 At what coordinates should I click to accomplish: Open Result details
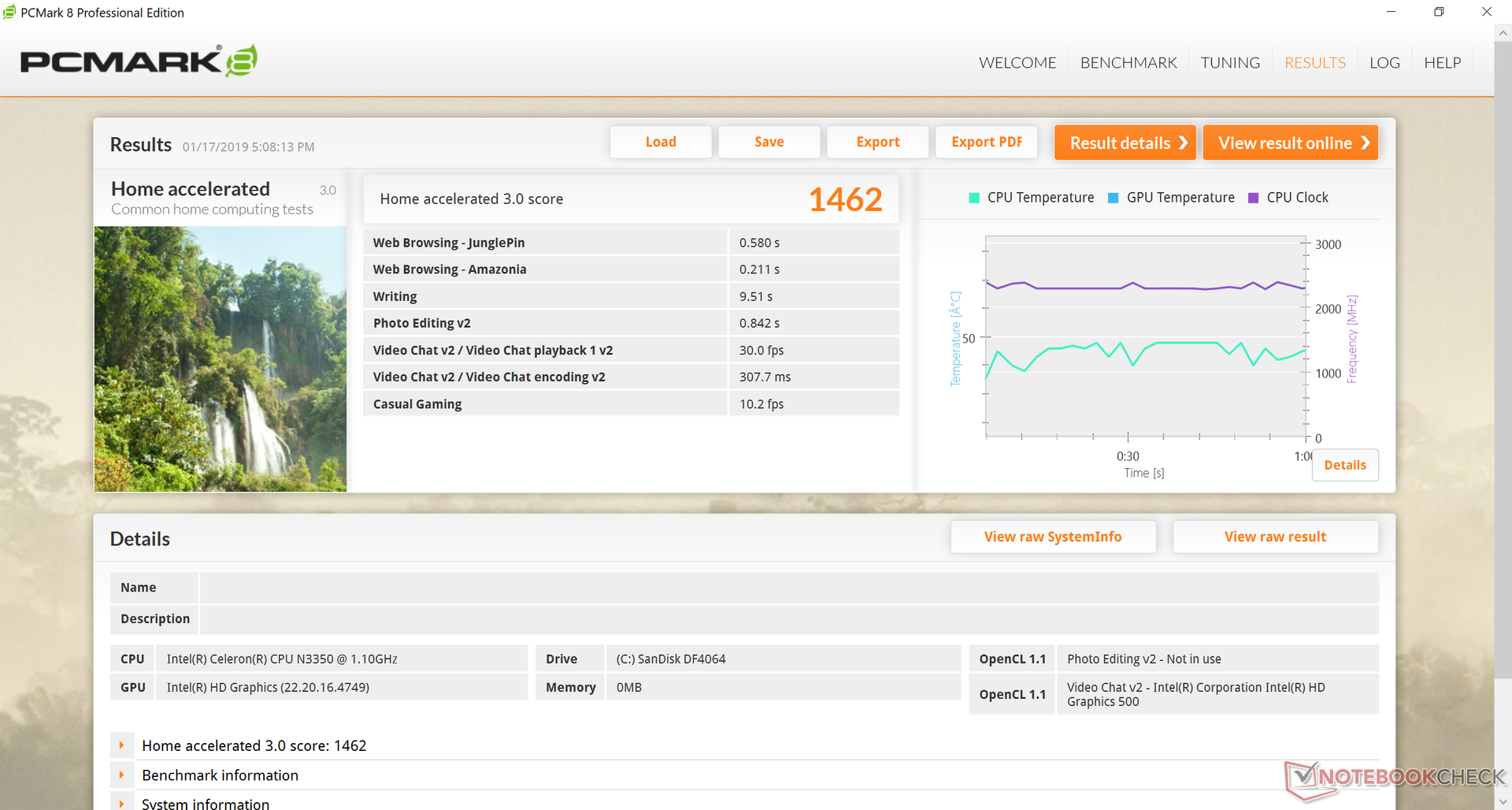(x=1125, y=143)
